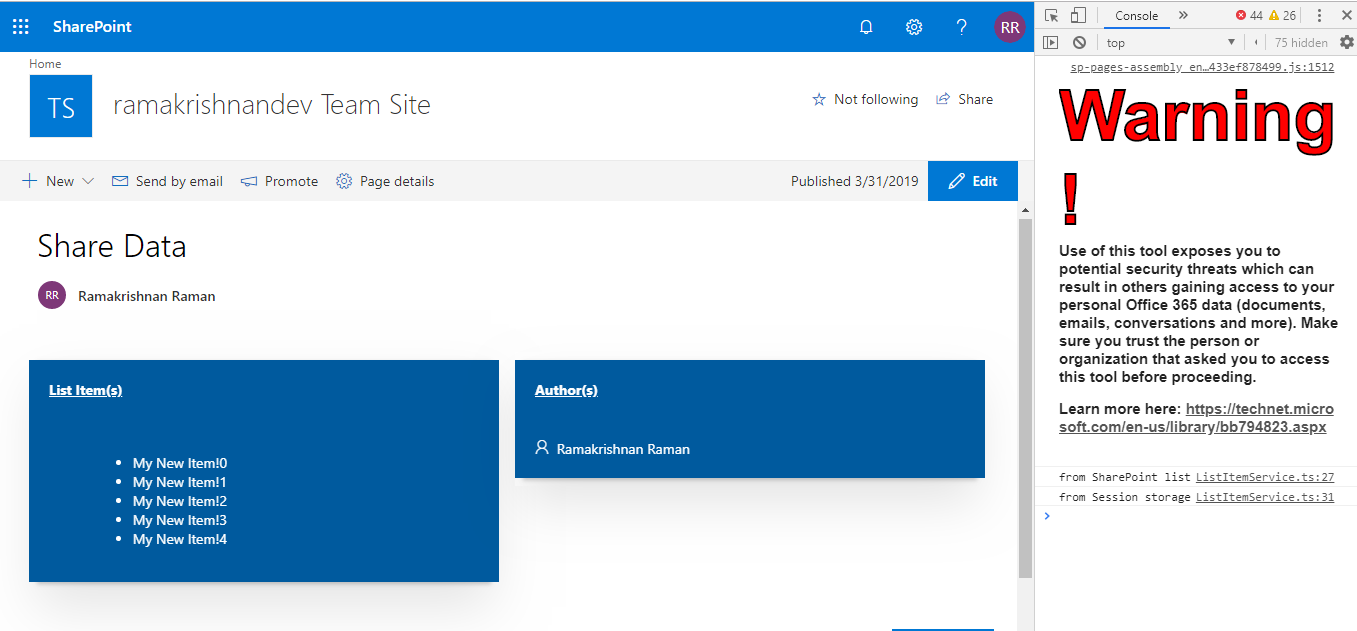Click the DevTools error count badge
This screenshot has height=631, width=1357.
1249,15
